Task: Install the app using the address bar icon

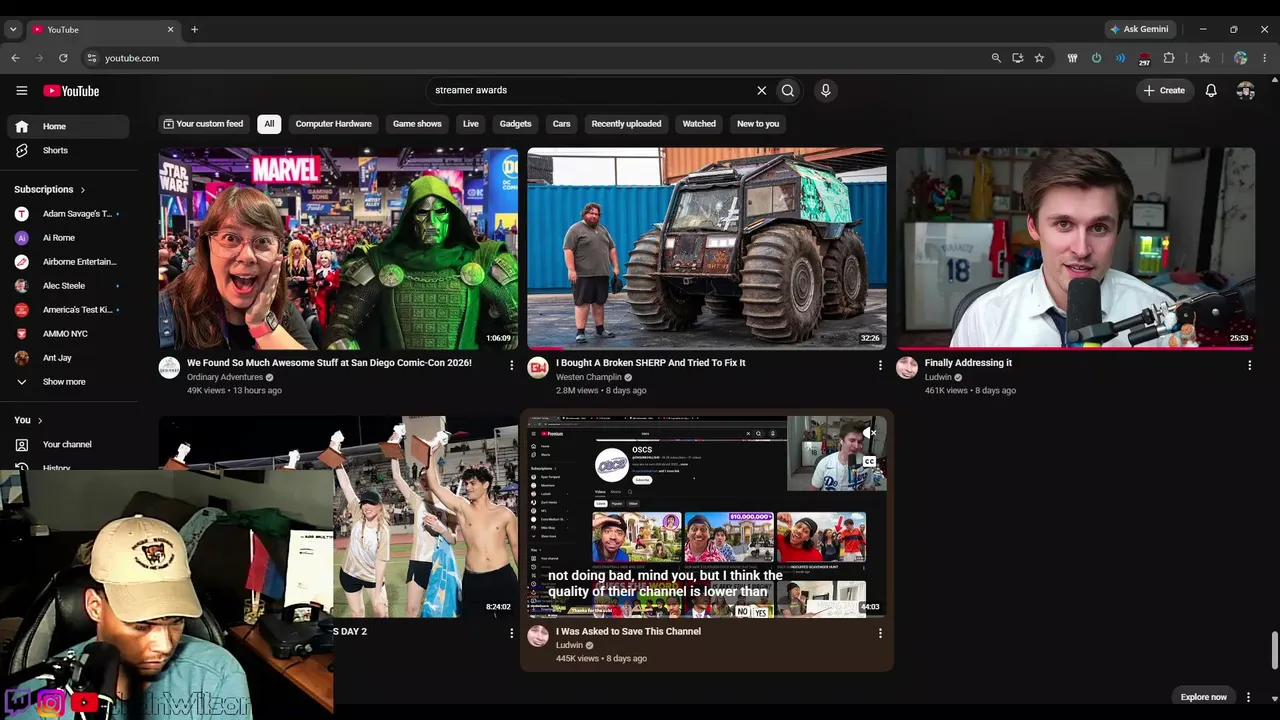Action: tap(1018, 58)
